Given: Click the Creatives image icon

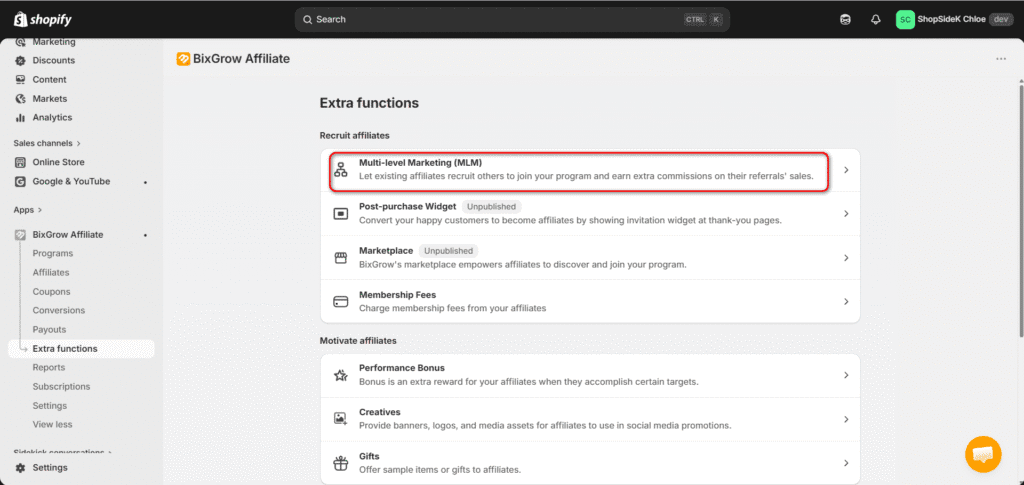Looking at the screenshot, I should pos(340,419).
